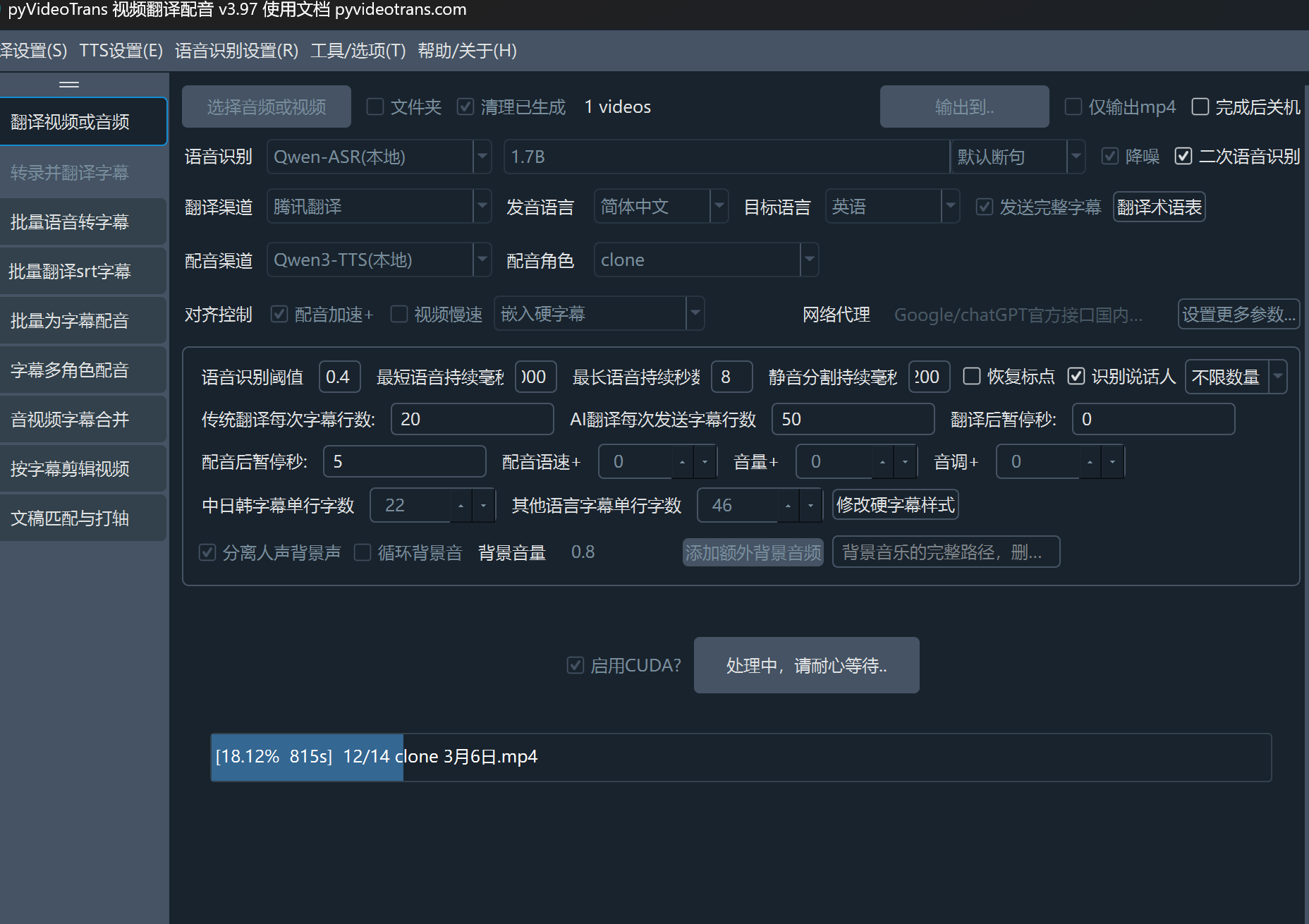The image size is (1309, 924).
Task: Open the 目标语言 language dropdown
Action: [951, 206]
